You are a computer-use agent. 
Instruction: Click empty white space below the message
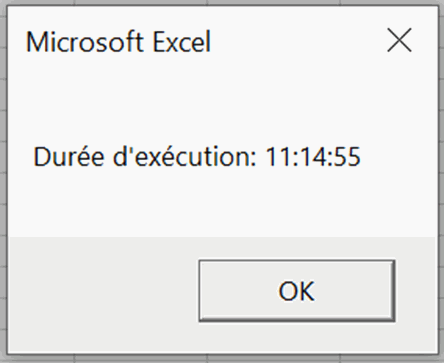click(x=220, y=203)
